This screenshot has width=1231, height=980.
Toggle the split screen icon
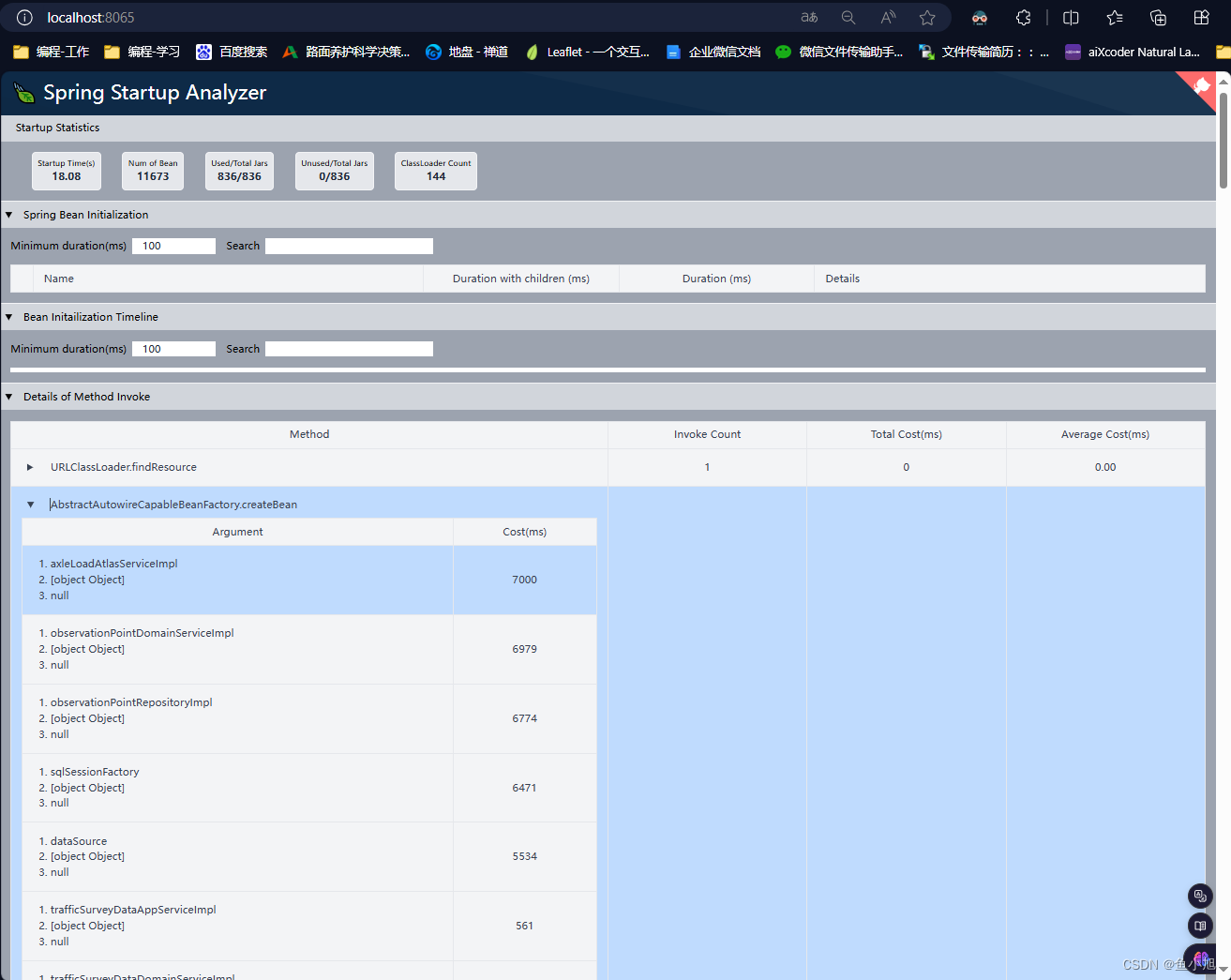click(1071, 17)
